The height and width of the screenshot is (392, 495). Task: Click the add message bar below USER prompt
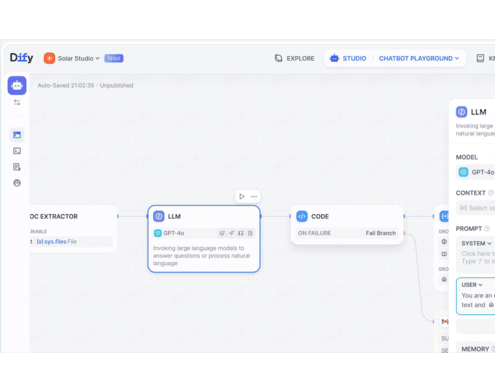coord(475,326)
